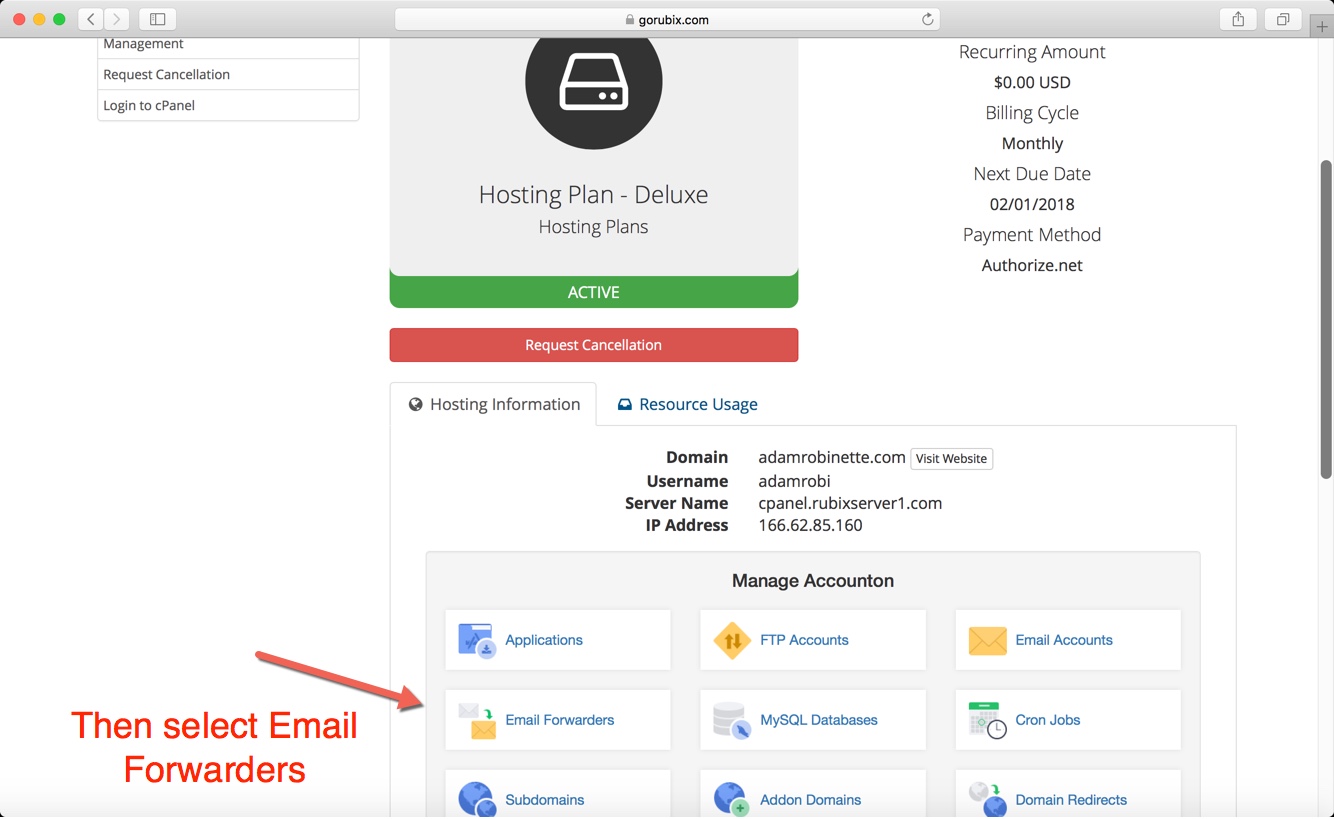Click the Authorize.net payment method text
Viewport: 1334px width, 819px height.
[1032, 265]
